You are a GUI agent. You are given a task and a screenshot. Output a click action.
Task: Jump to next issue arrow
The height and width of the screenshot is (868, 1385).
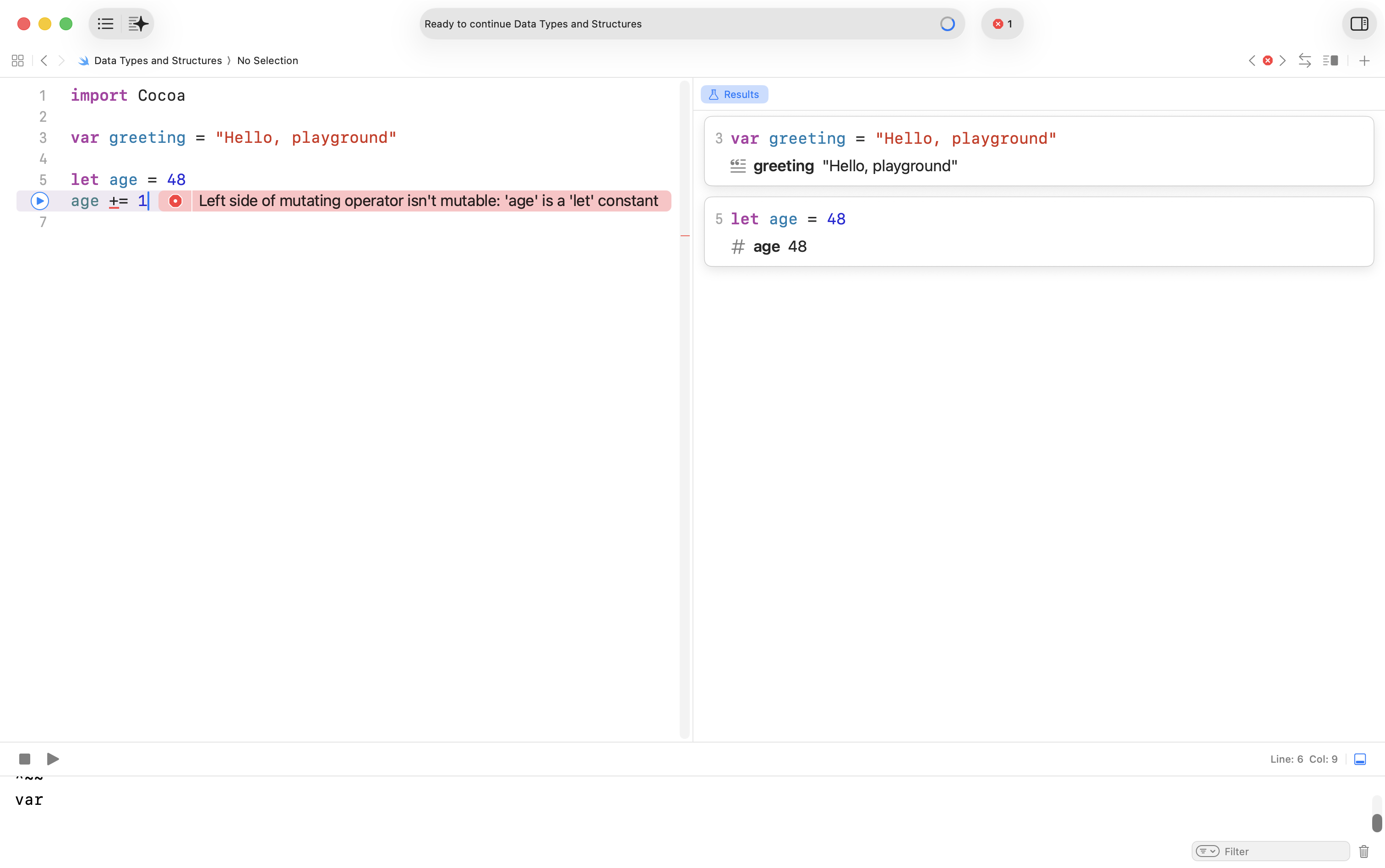[x=1283, y=61]
